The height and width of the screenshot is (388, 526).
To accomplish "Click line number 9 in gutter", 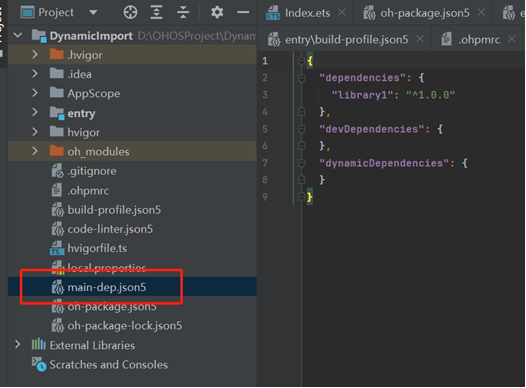I will [265, 197].
